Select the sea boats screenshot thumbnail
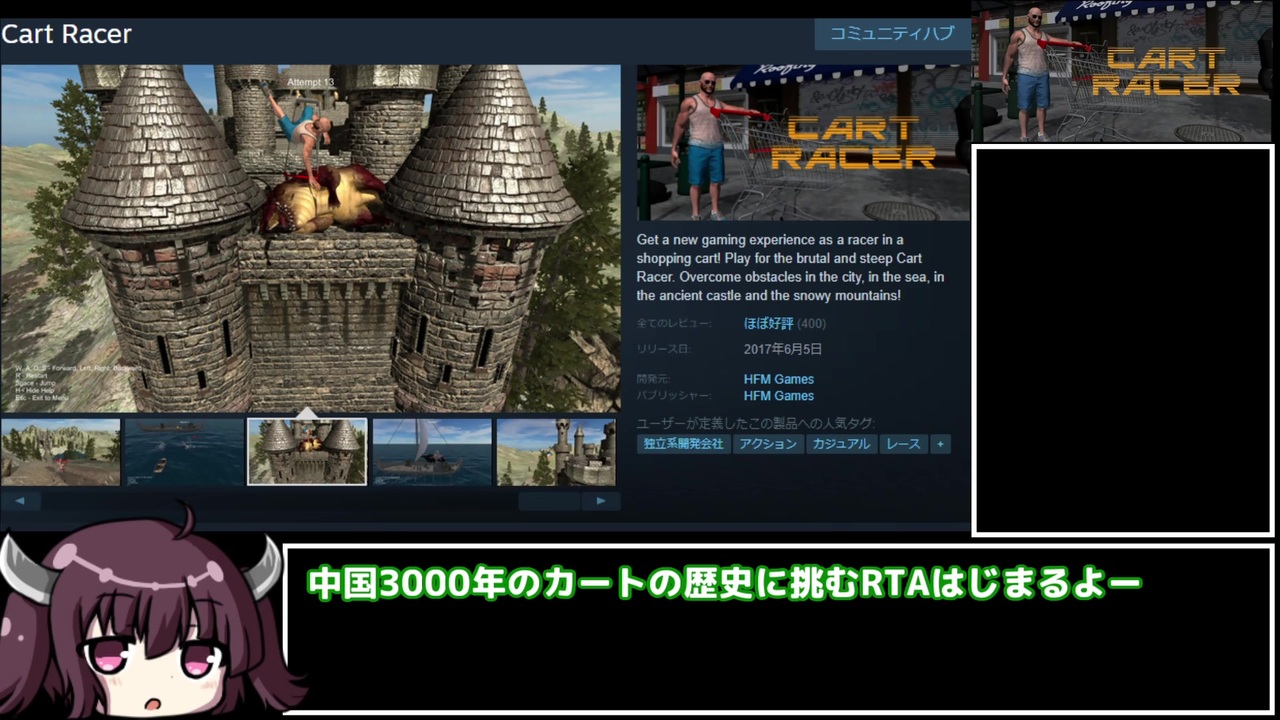 (x=184, y=452)
